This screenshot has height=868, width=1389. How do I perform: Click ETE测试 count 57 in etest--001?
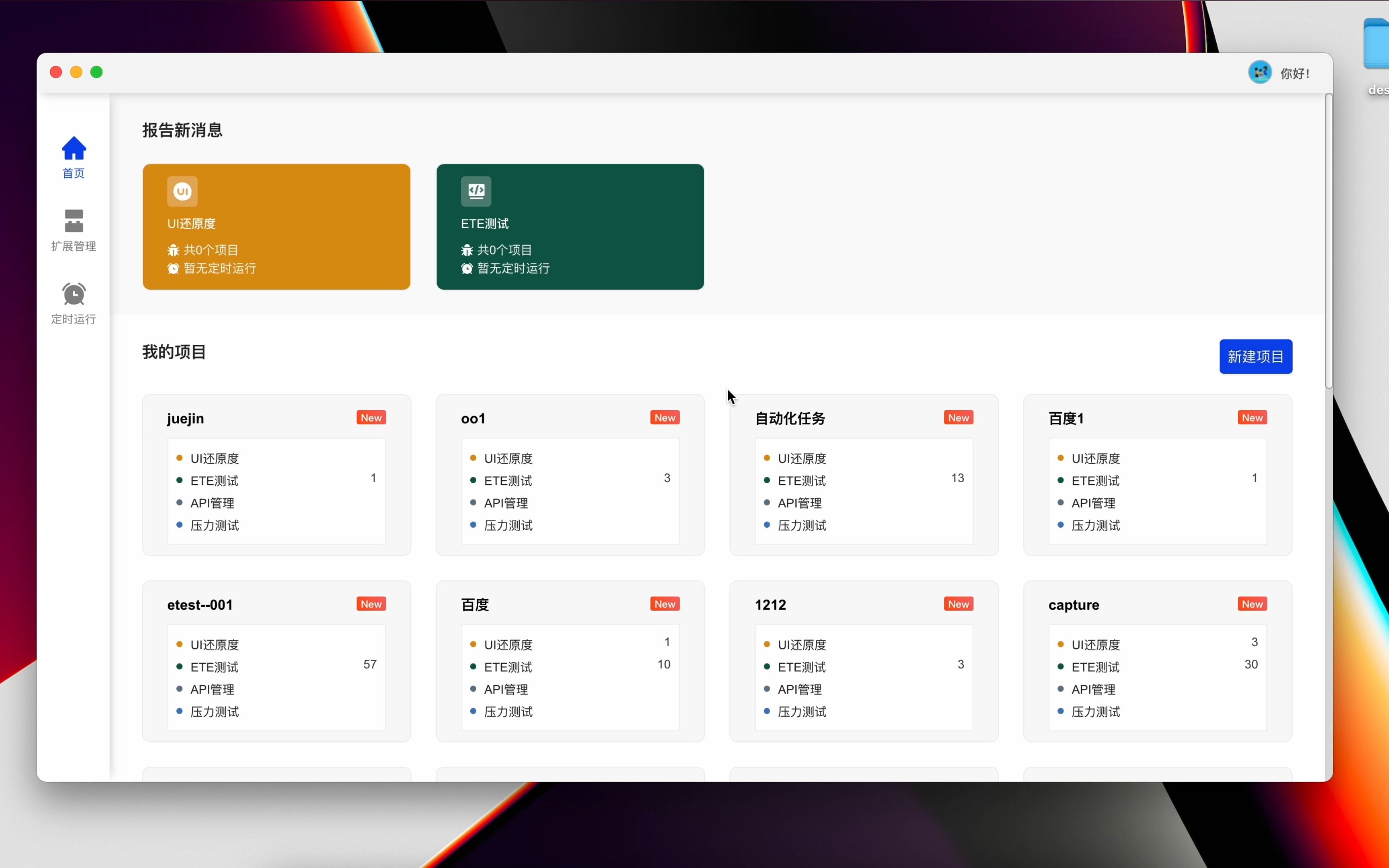click(x=370, y=664)
